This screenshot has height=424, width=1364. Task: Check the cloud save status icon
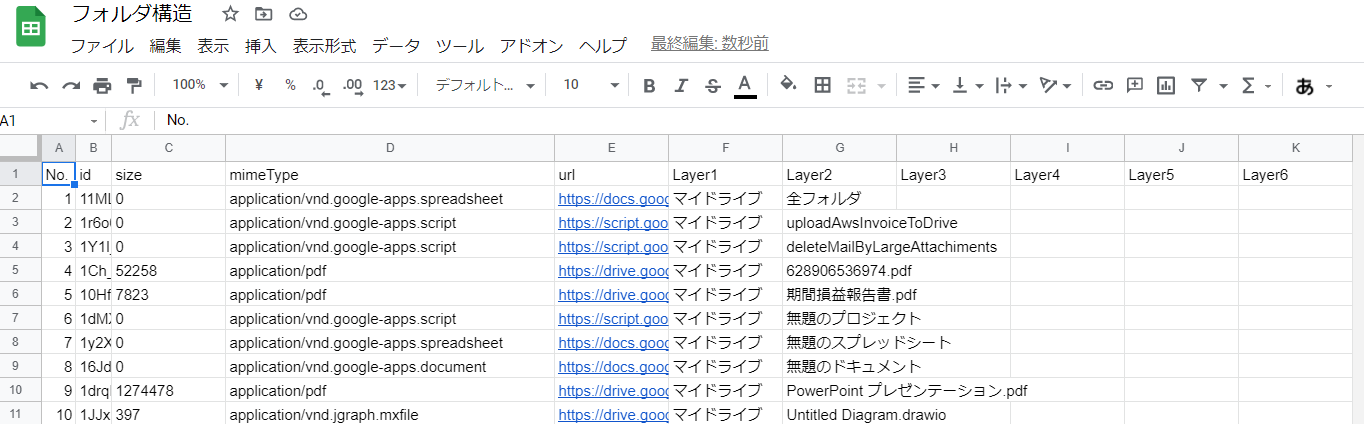pos(297,14)
